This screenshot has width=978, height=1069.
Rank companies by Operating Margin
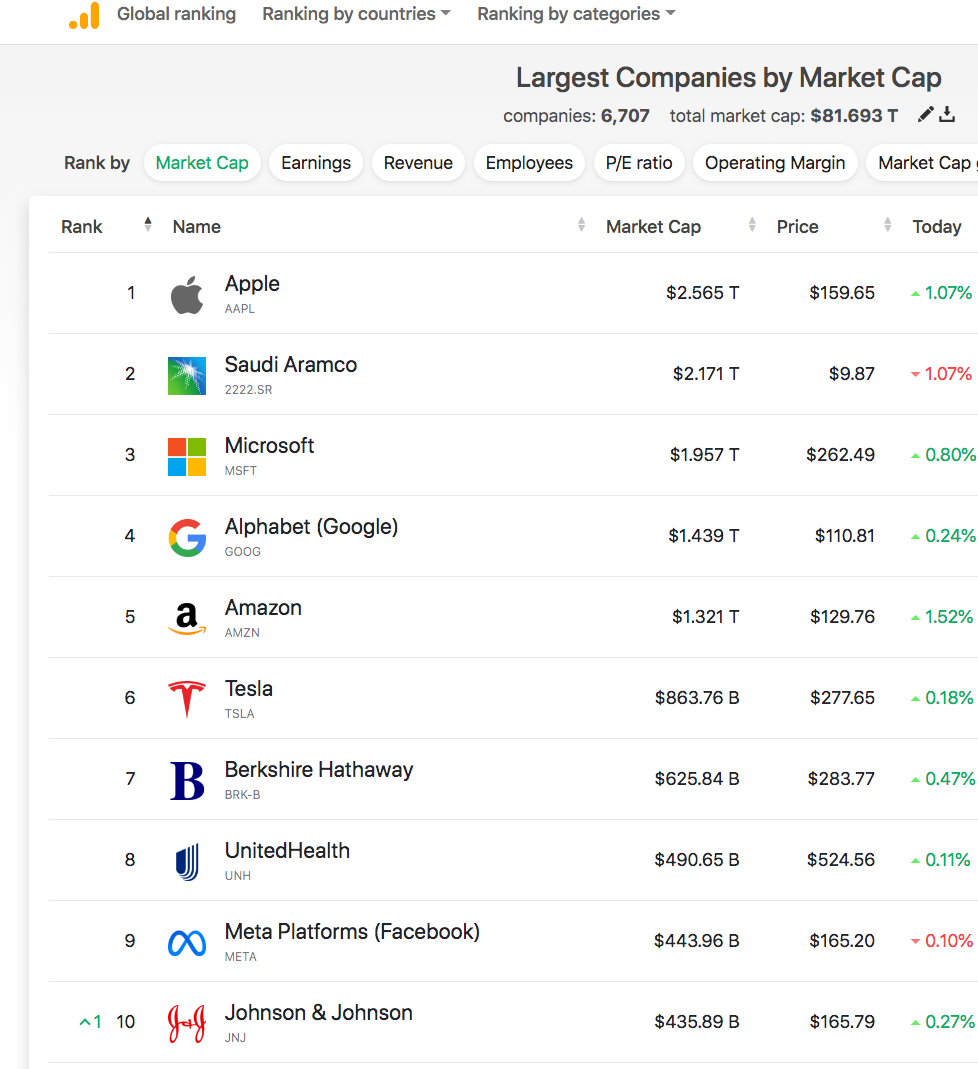point(775,163)
